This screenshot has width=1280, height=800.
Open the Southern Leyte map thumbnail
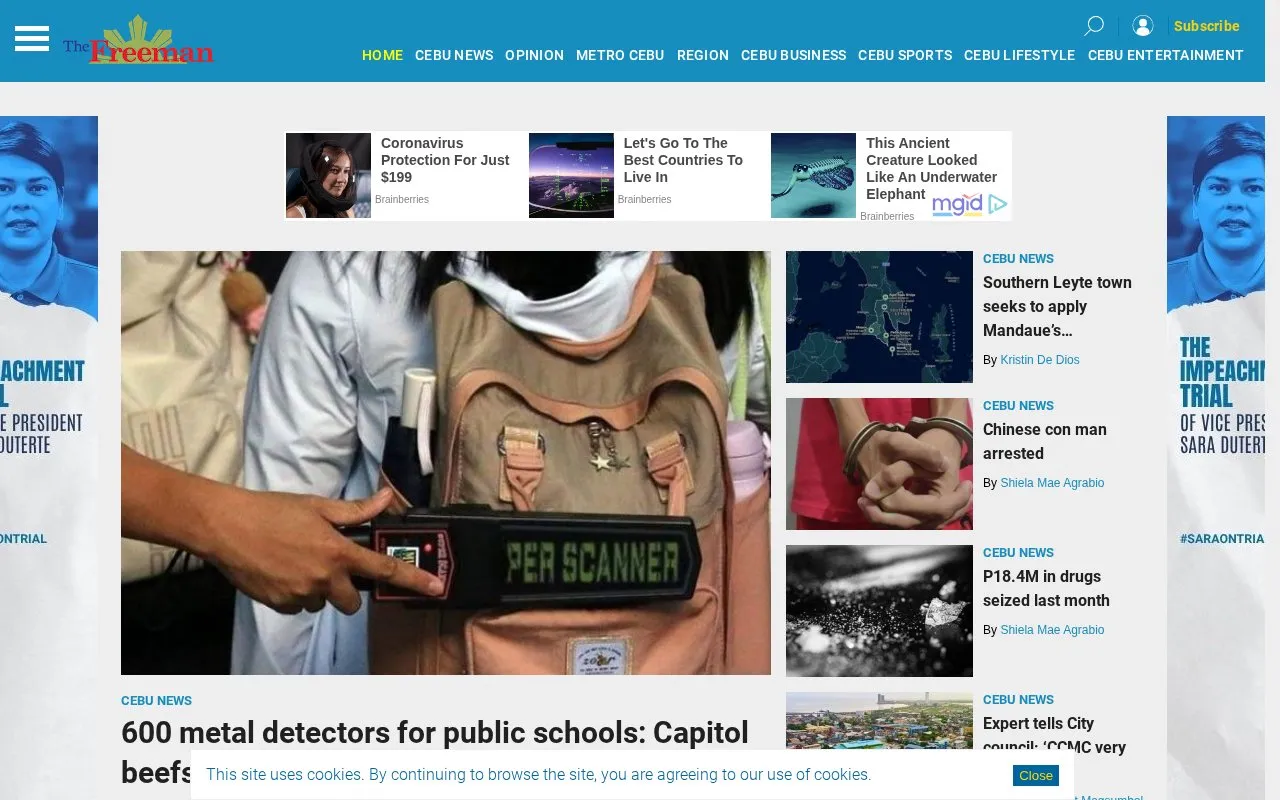[x=879, y=317]
